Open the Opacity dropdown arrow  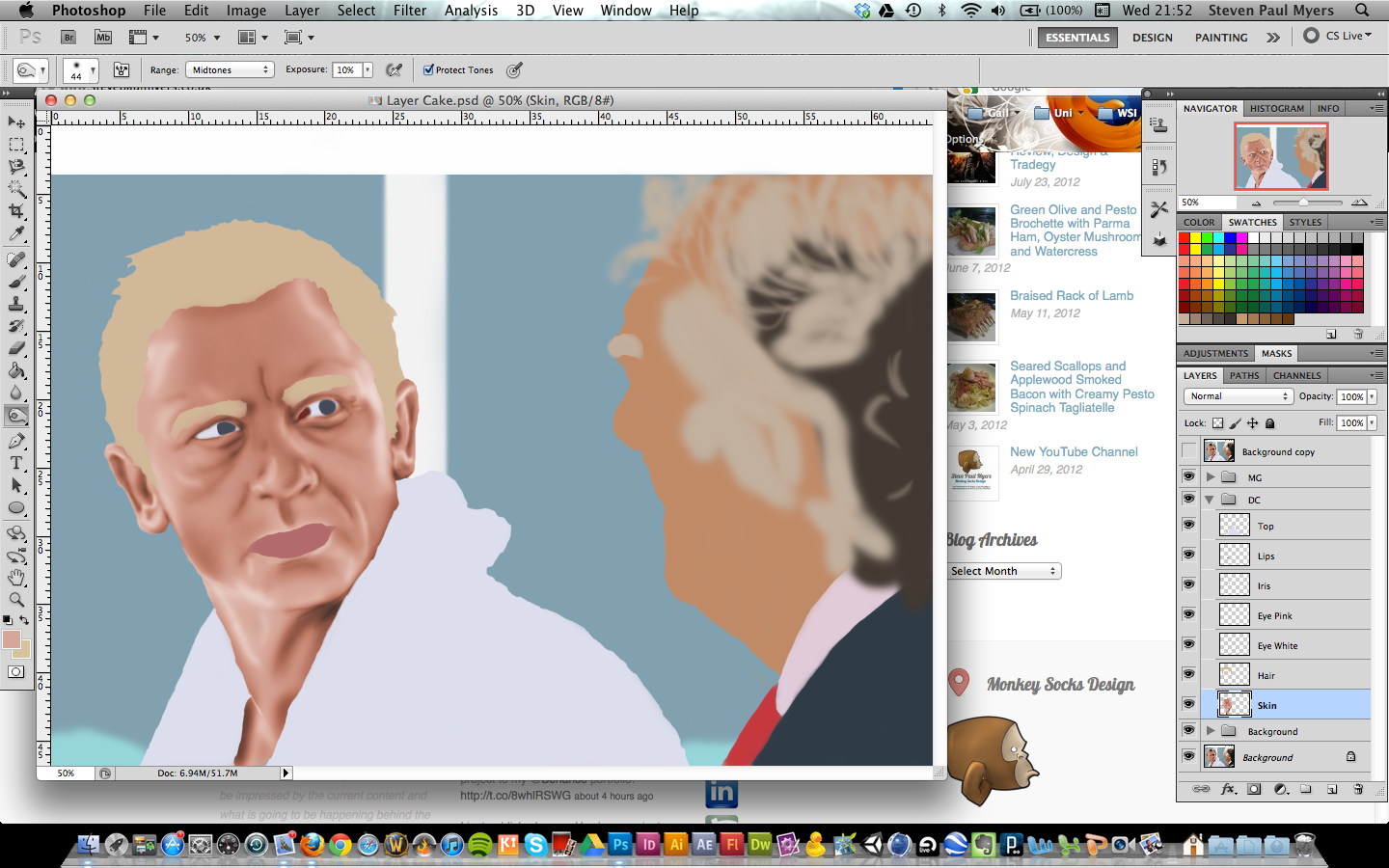pyautogui.click(x=1372, y=396)
